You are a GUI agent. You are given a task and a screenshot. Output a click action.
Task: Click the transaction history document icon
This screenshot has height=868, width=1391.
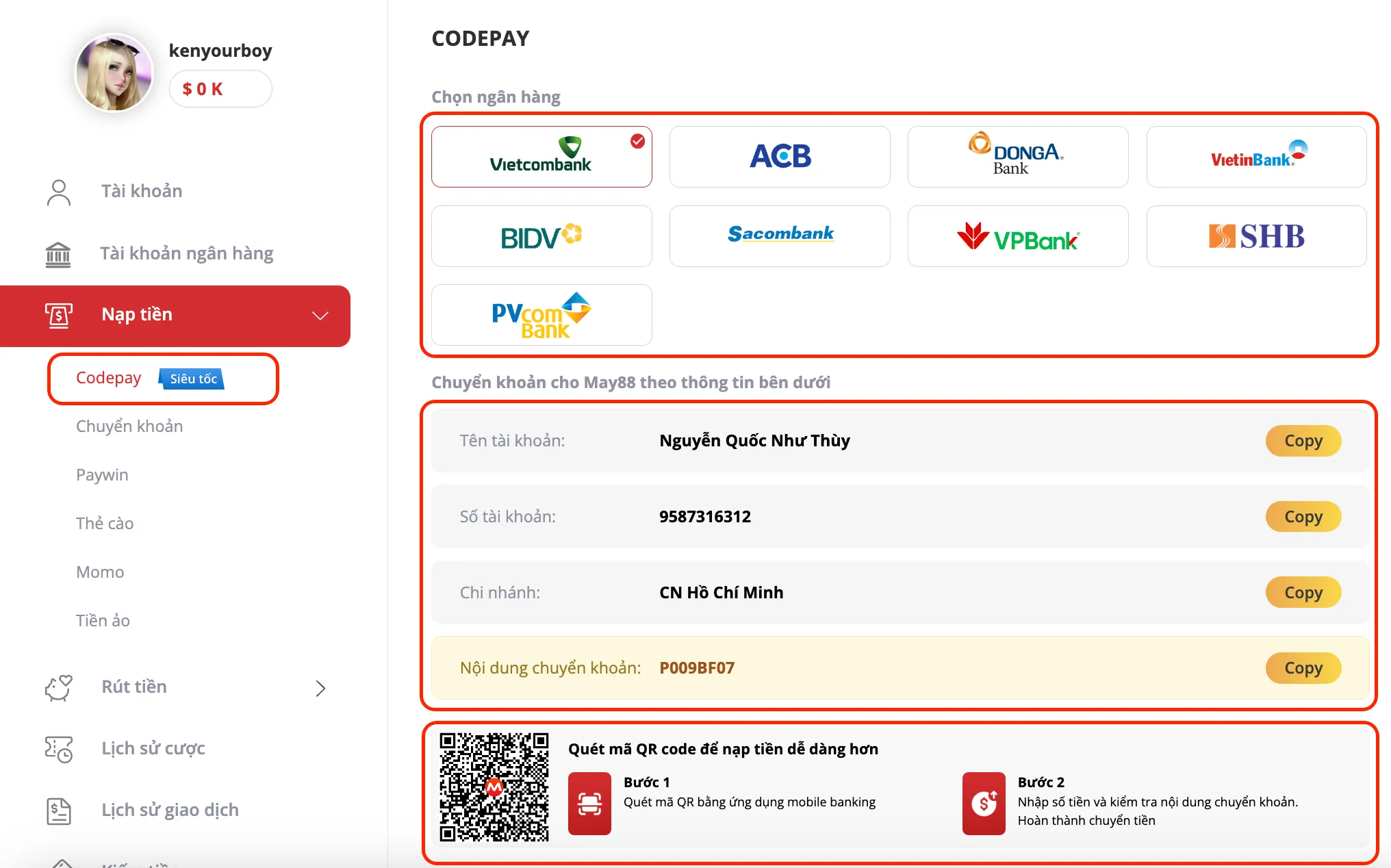pos(59,811)
